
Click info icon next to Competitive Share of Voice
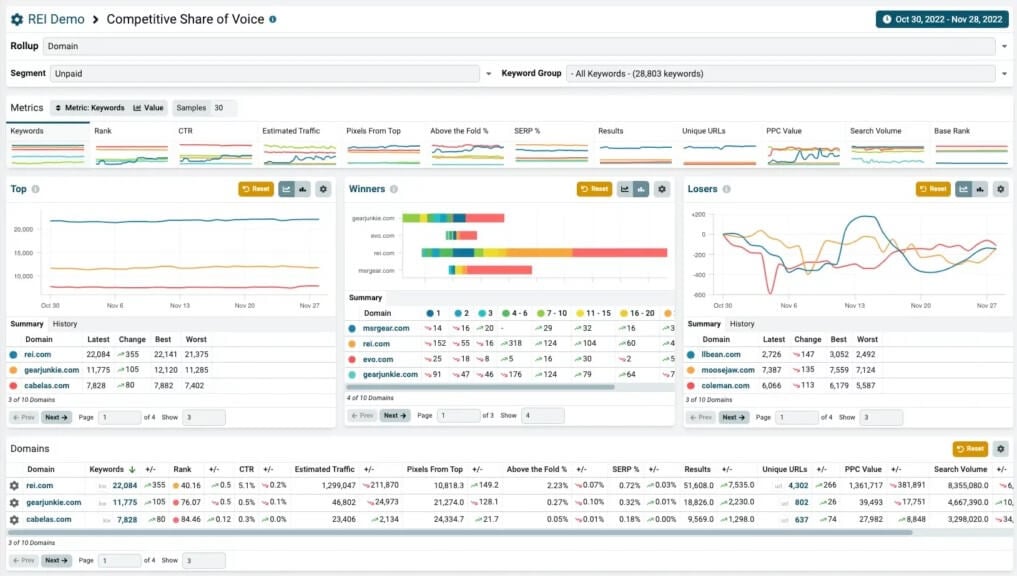273,19
